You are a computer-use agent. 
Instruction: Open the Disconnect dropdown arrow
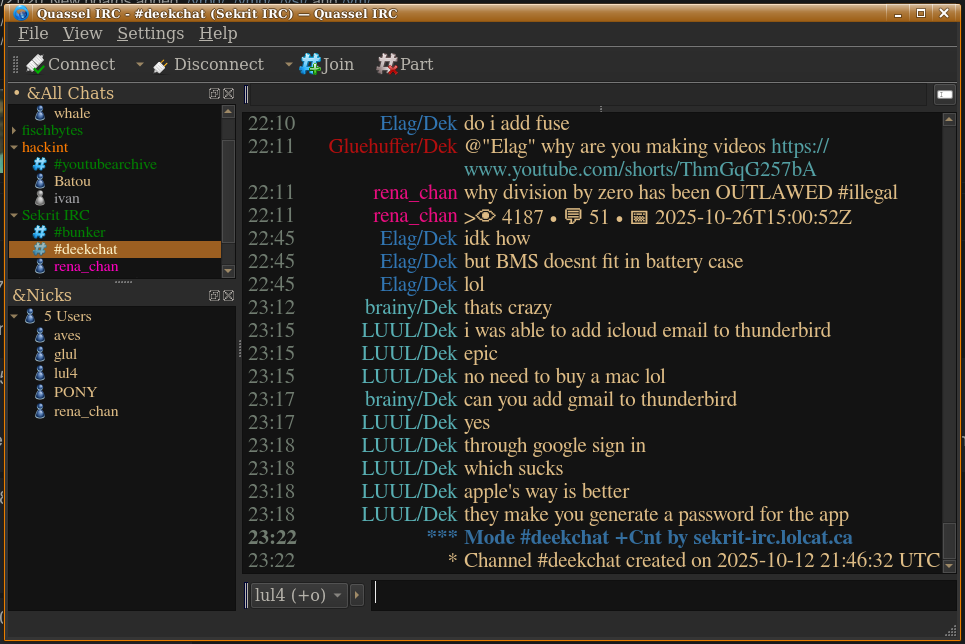289,64
